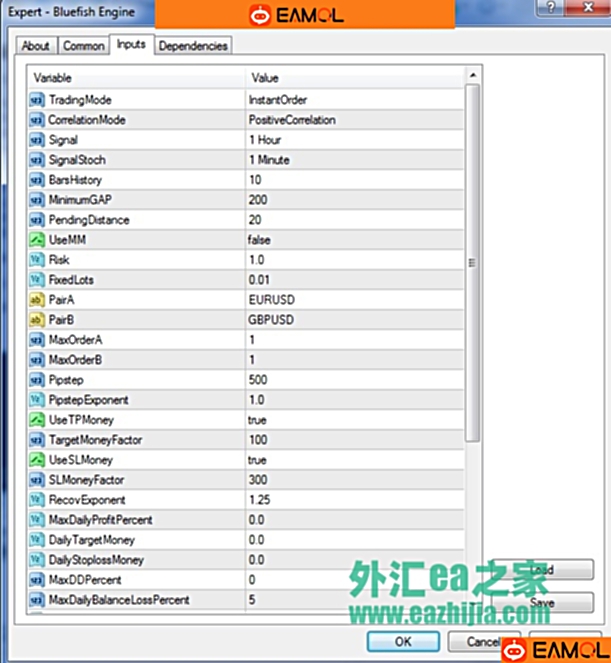The width and height of the screenshot is (611, 663).
Task: Select the true value of UseTPMoney
Action: (x=257, y=420)
